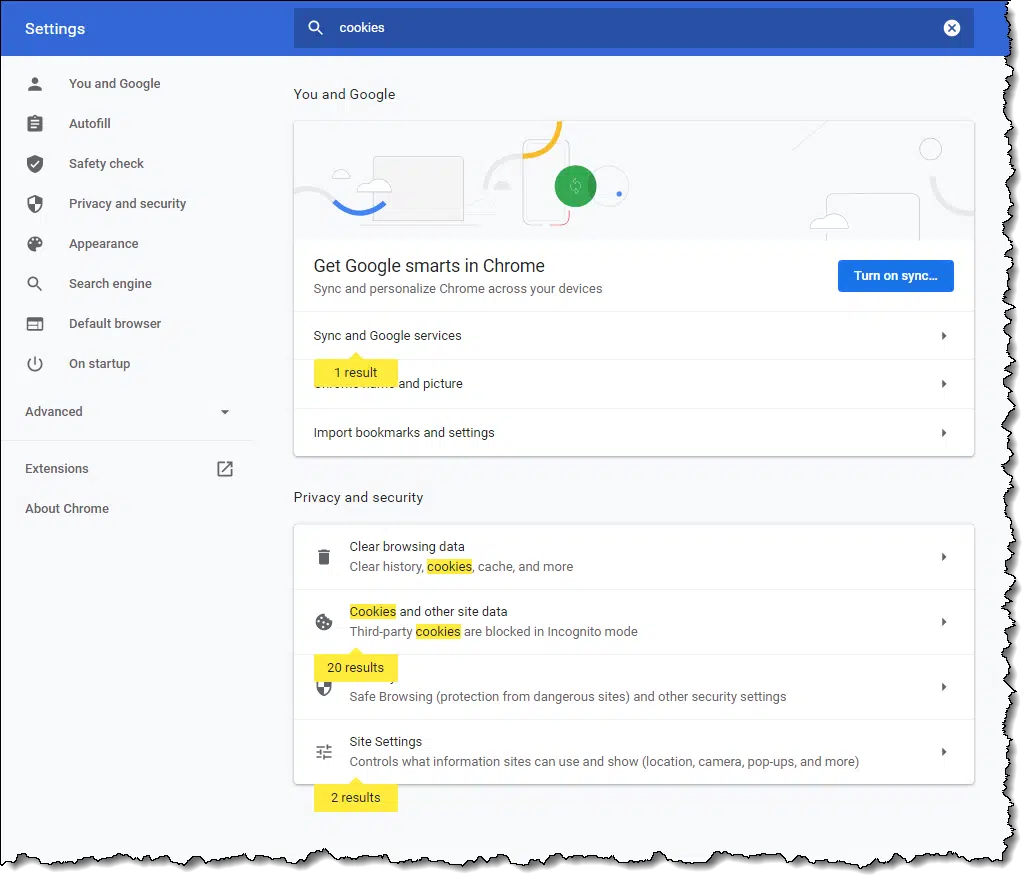Image resolution: width=1034 pixels, height=884 pixels.
Task: Click the shield checkmark icon for Safety check
Action: (x=35, y=163)
